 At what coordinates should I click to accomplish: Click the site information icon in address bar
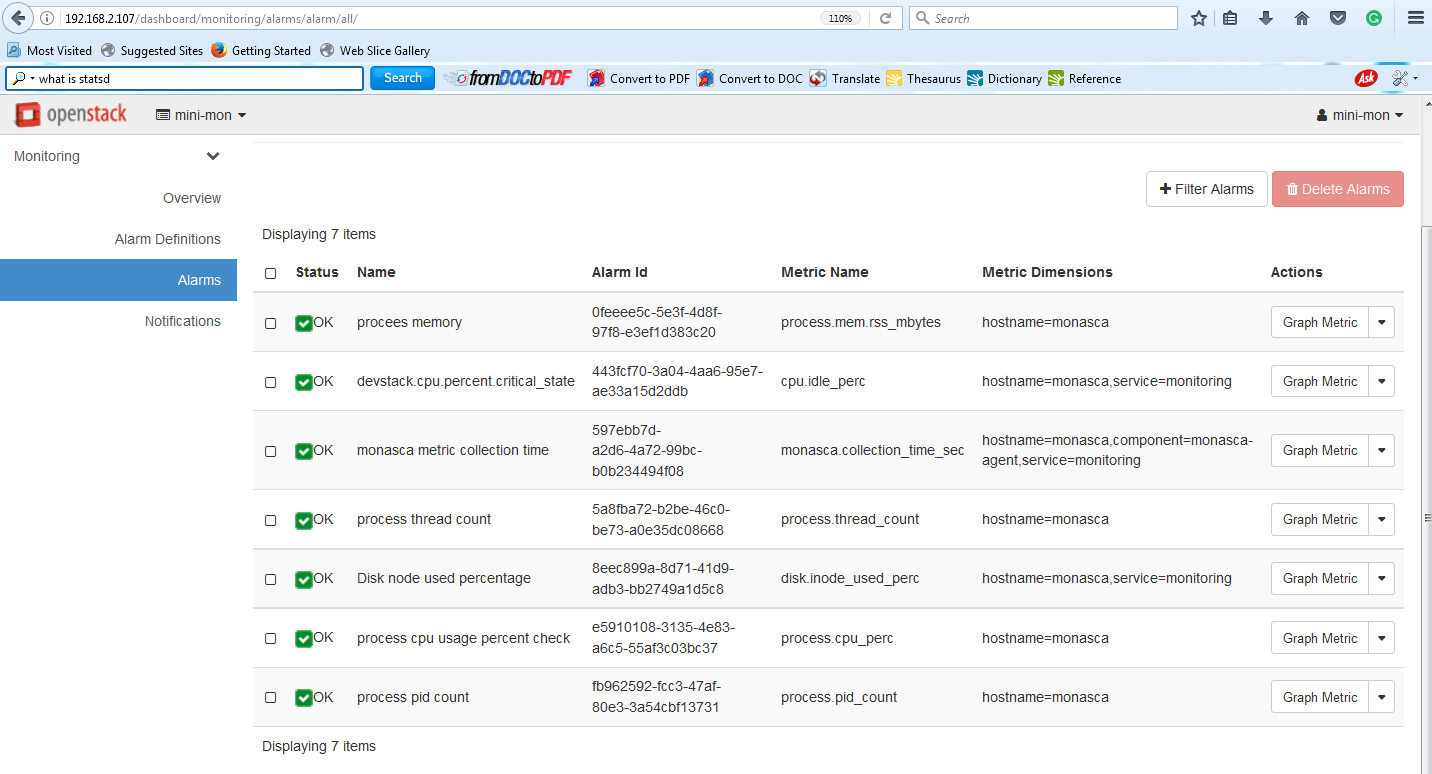click(47, 18)
